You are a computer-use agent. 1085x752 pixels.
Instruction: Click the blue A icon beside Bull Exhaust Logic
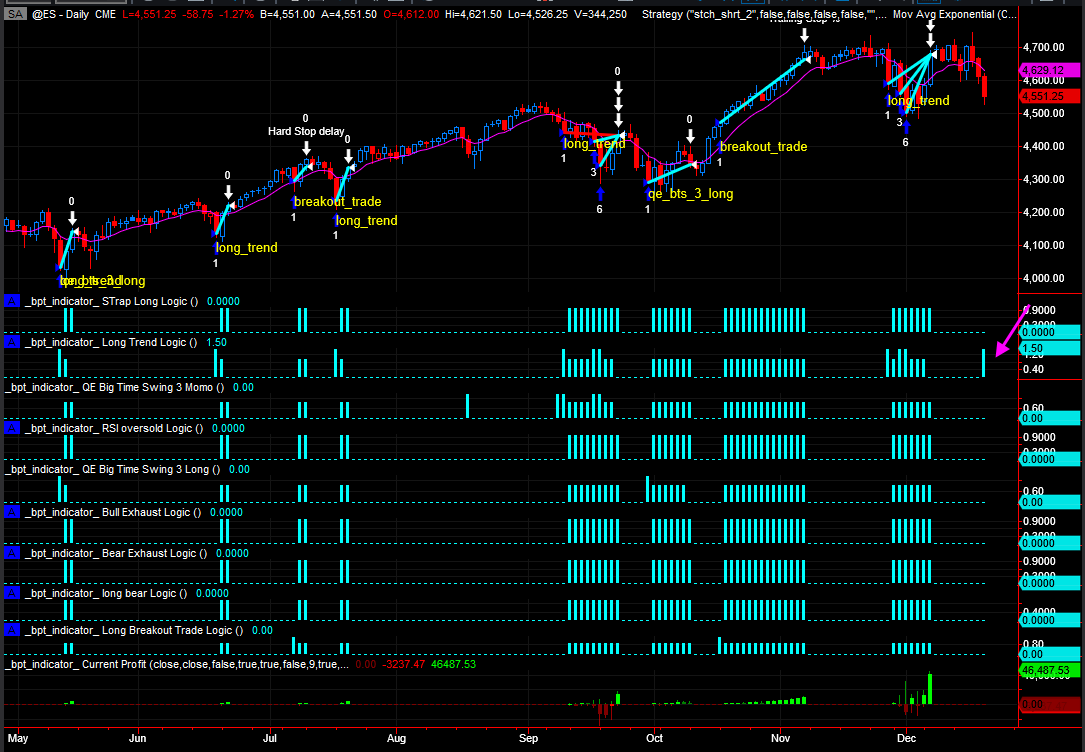pos(12,512)
